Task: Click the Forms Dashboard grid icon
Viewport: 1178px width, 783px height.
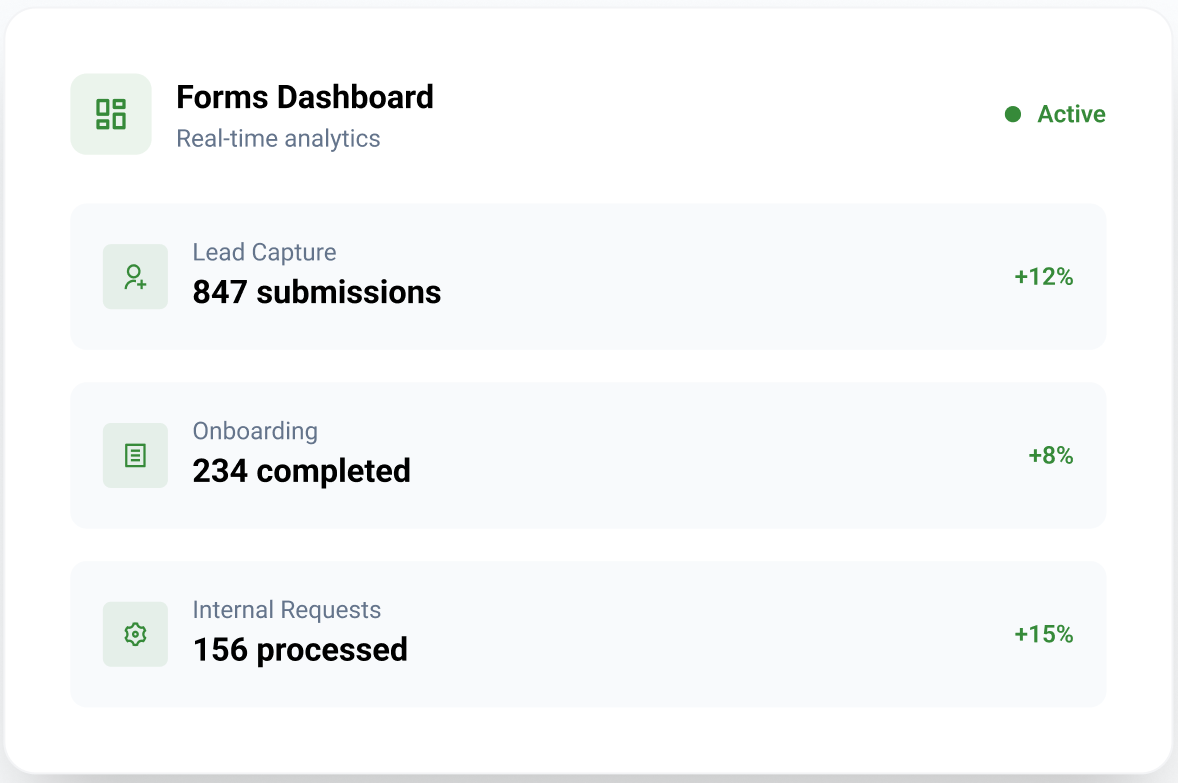Action: coord(111,114)
